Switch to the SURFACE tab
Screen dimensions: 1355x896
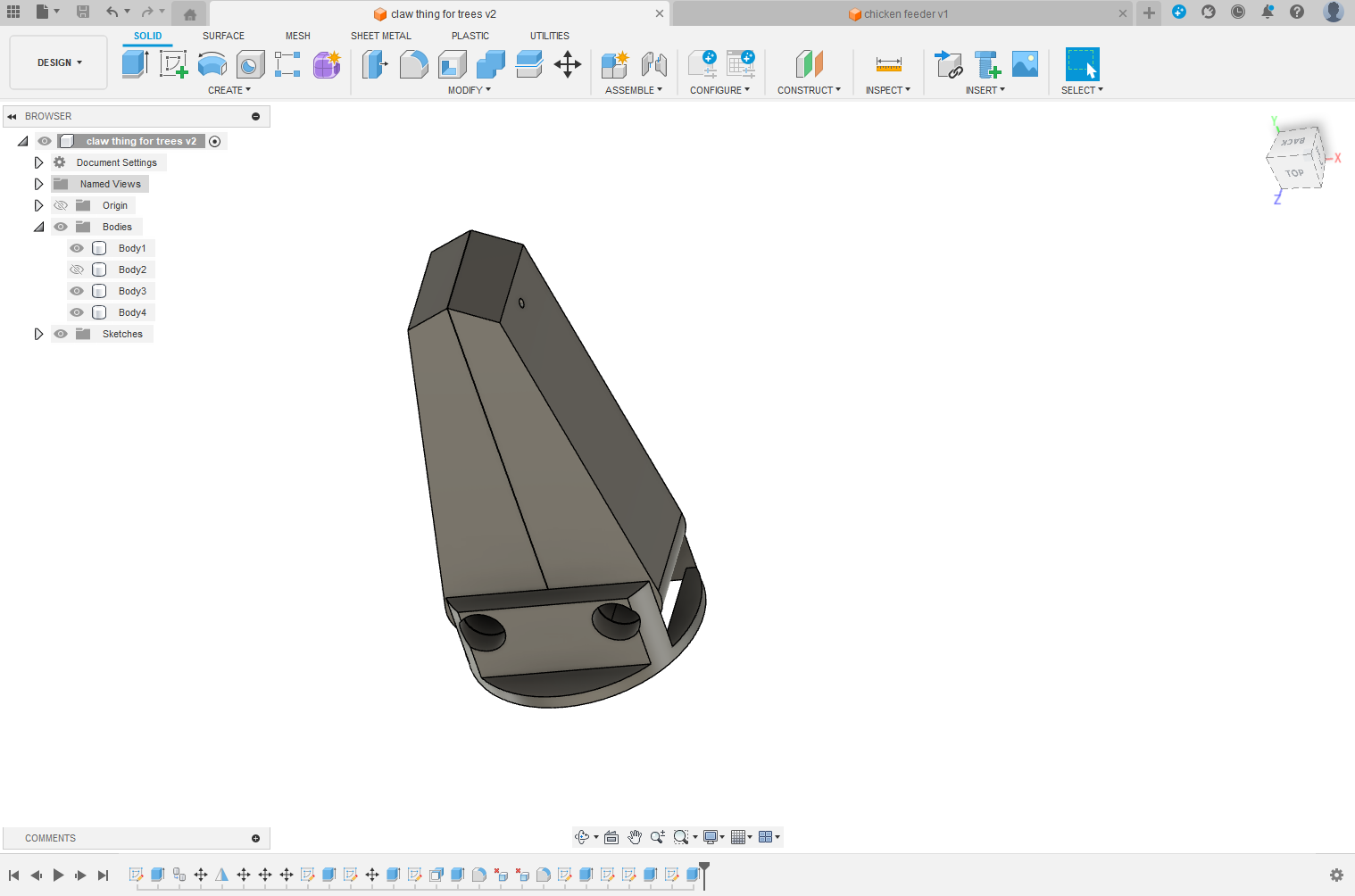[x=223, y=36]
